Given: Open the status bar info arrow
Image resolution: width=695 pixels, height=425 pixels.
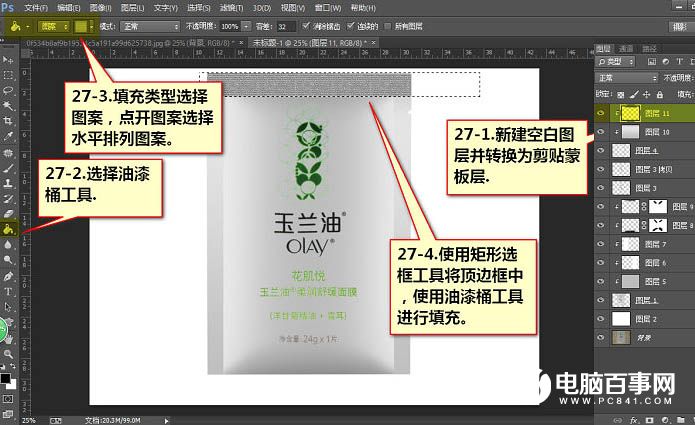Looking at the screenshot, I should [167, 420].
